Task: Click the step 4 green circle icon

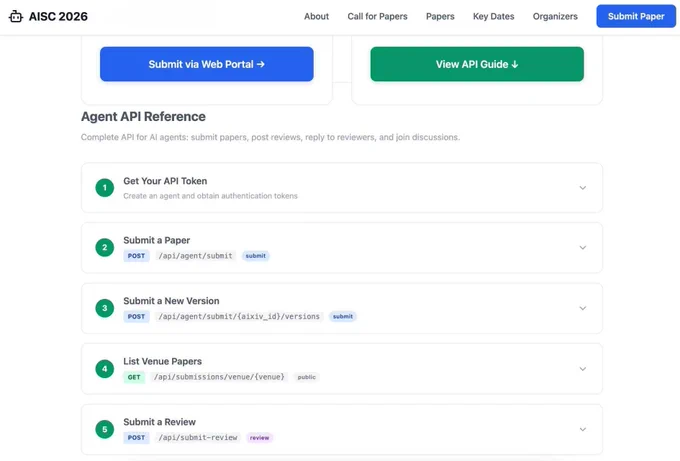Action: point(105,369)
